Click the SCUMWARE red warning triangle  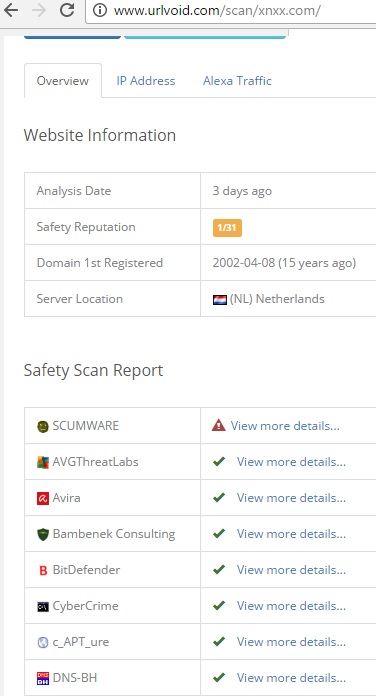pos(218,426)
